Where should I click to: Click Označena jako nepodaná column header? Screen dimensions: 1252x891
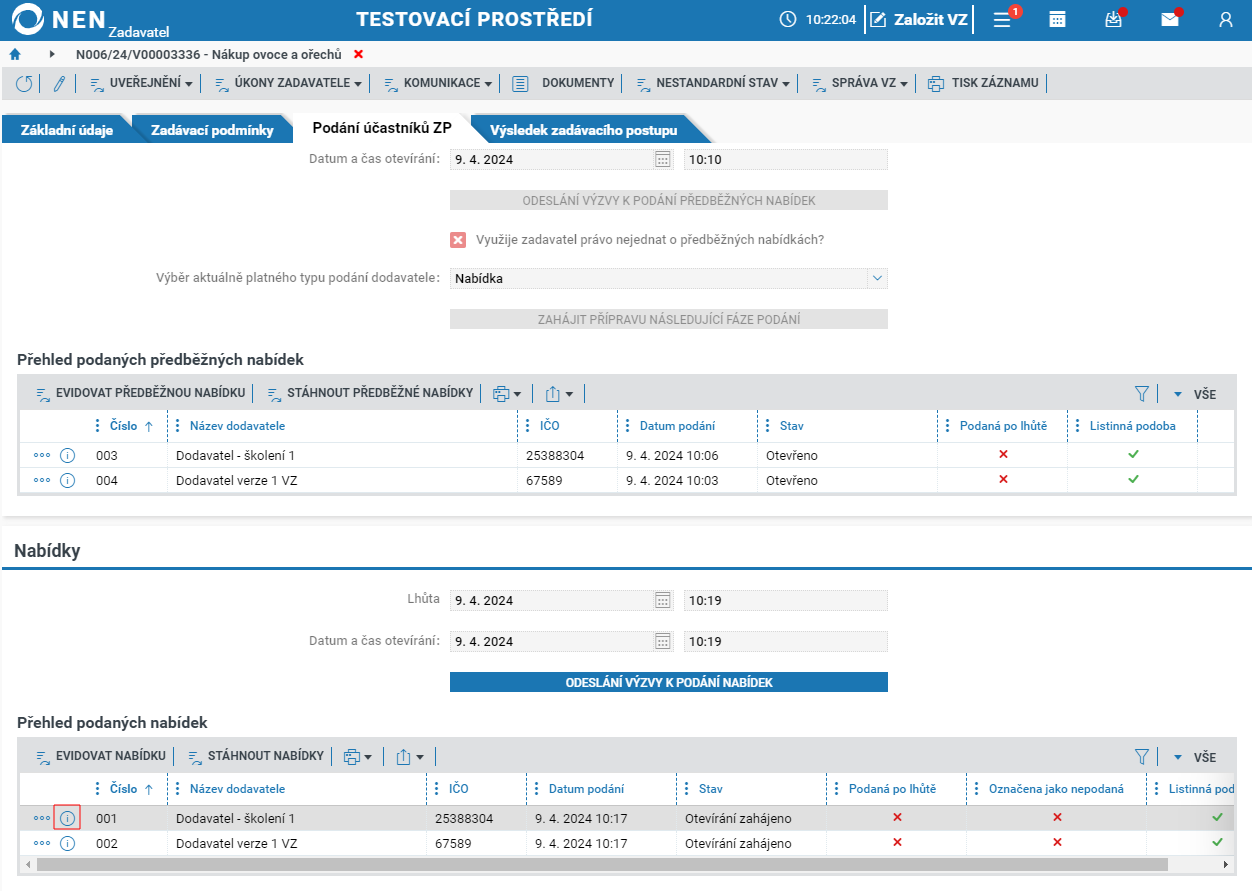pos(1056,789)
